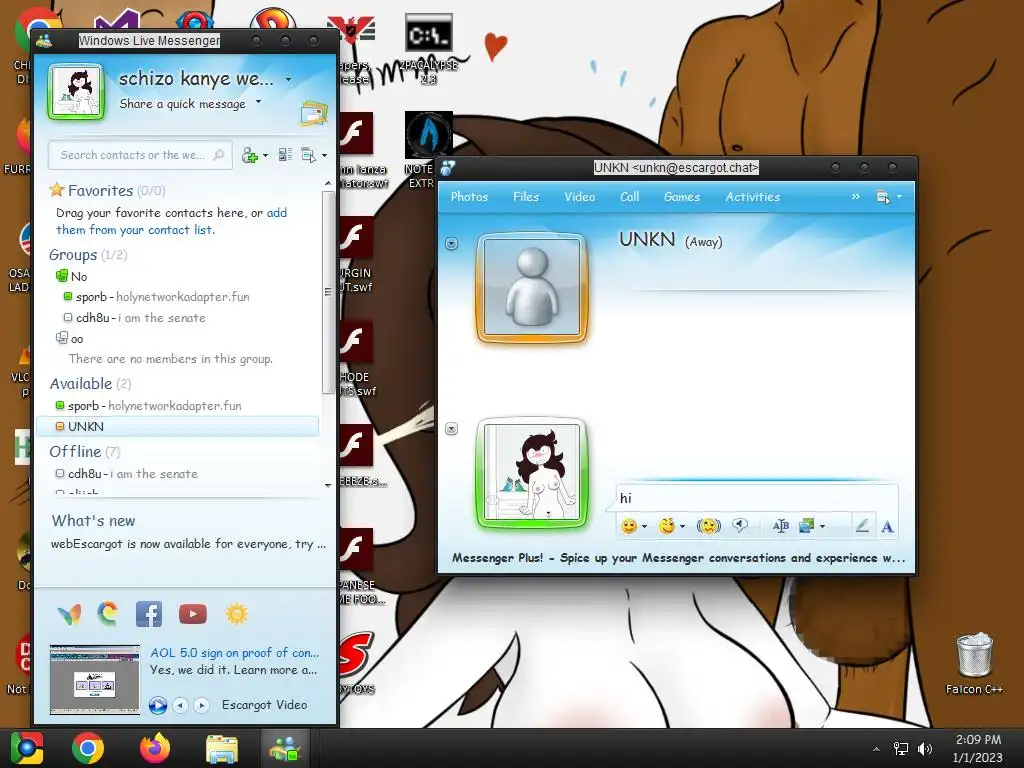Click the Facebook icon in Messenger footer
This screenshot has width=1024, height=768.
pyautogui.click(x=149, y=615)
